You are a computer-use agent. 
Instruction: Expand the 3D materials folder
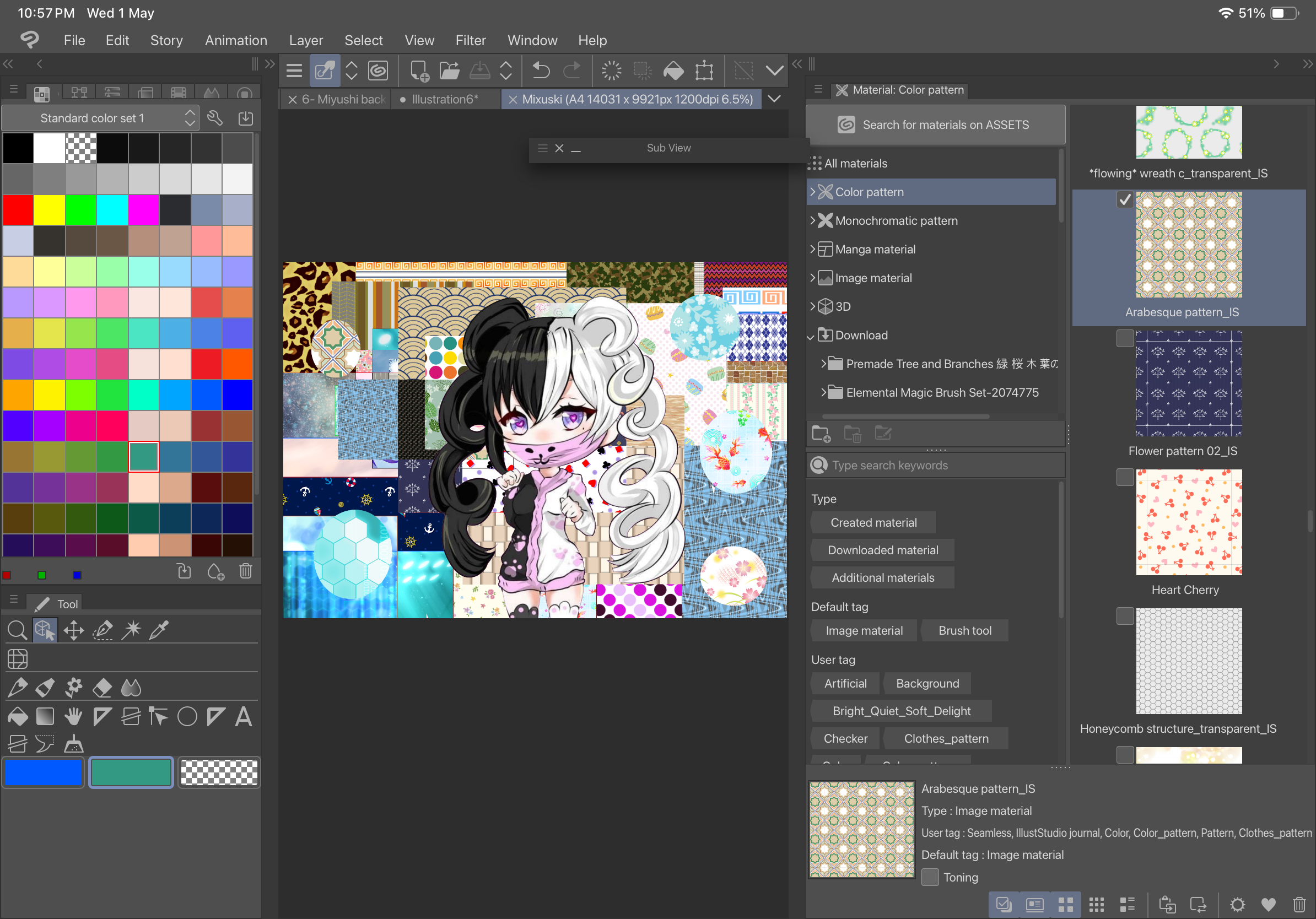(x=812, y=306)
